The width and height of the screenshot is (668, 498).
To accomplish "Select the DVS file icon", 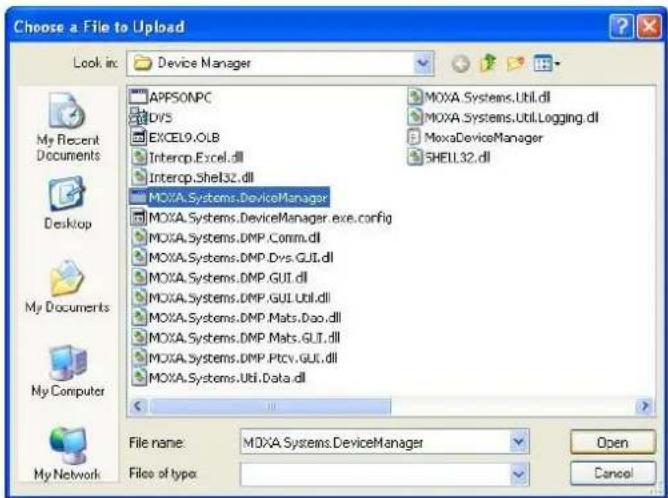I will [138, 117].
